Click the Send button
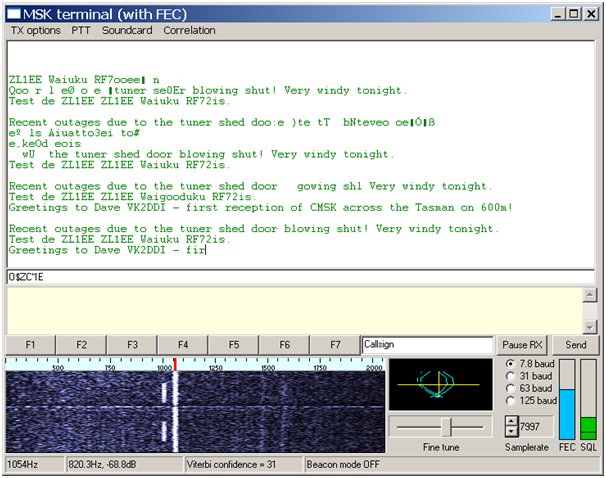The image size is (606, 478). (576, 345)
